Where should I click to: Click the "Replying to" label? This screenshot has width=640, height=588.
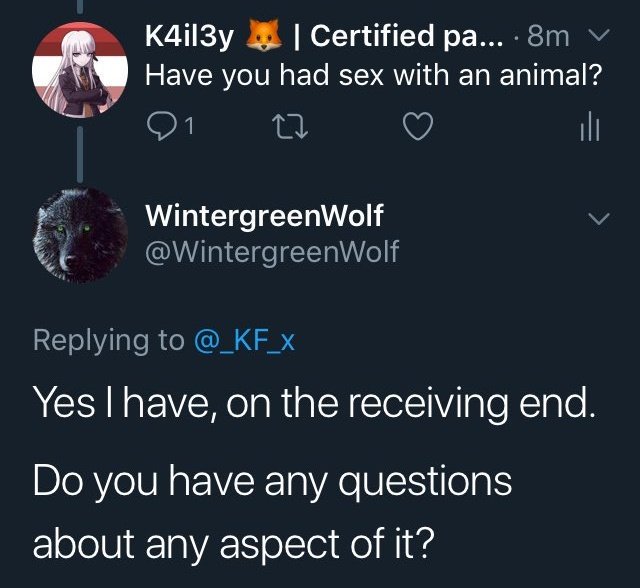point(109,341)
